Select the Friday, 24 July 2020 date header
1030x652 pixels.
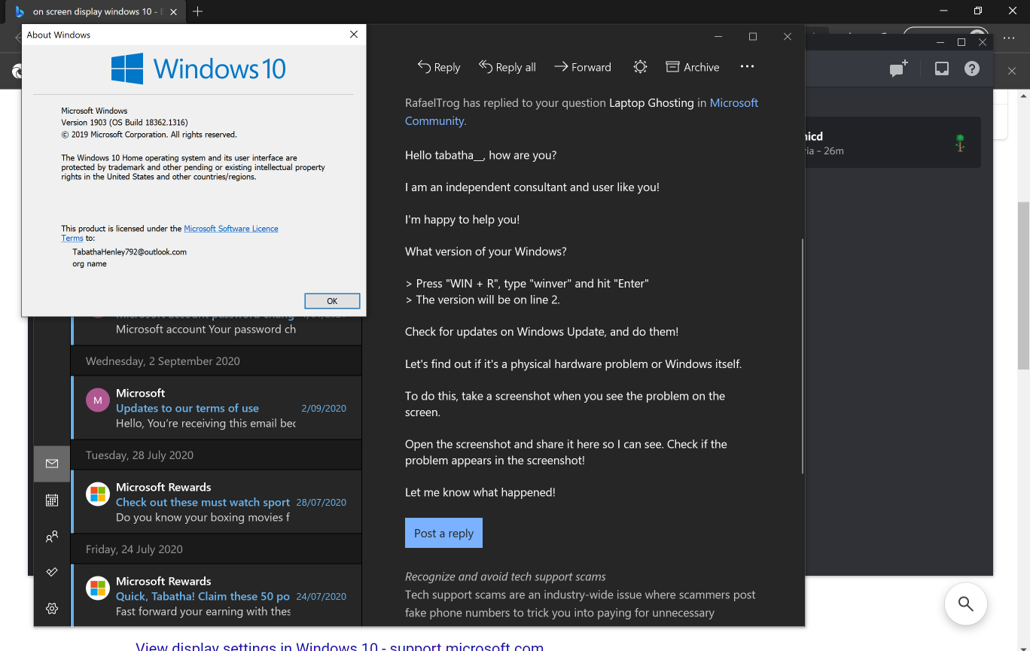tap(216, 549)
